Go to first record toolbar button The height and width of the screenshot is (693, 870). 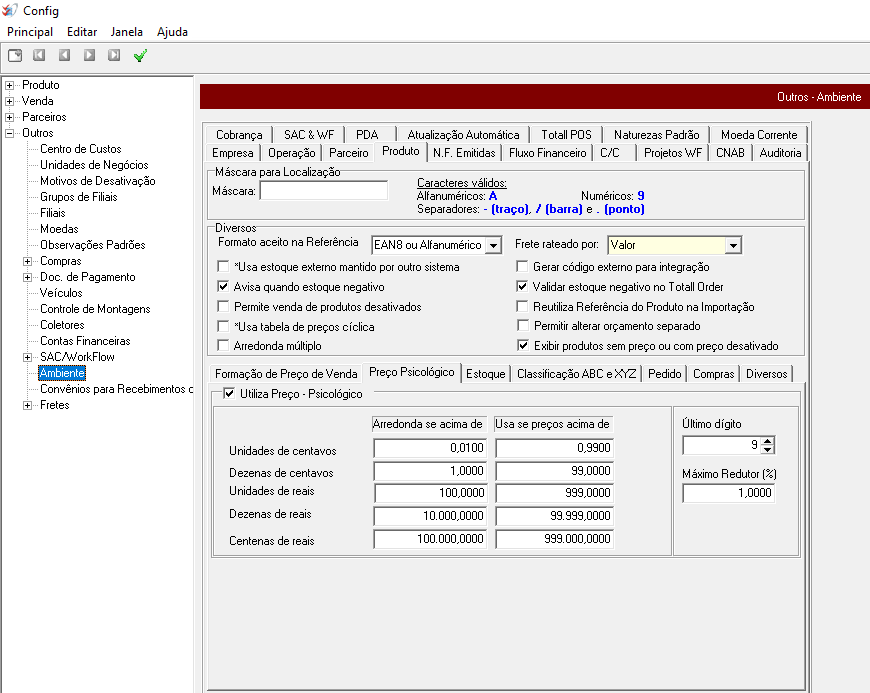tap(39, 55)
